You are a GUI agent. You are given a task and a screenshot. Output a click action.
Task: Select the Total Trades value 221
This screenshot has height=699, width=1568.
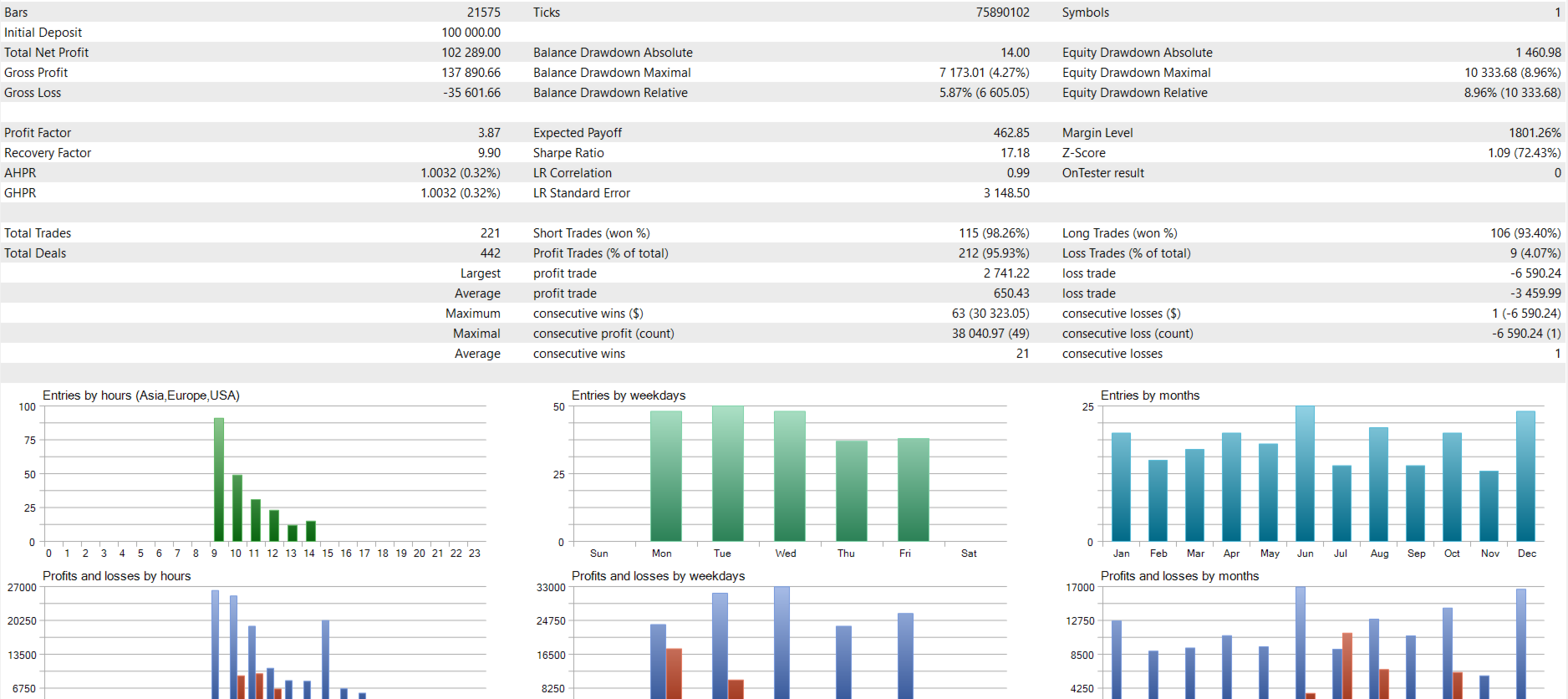point(491,233)
